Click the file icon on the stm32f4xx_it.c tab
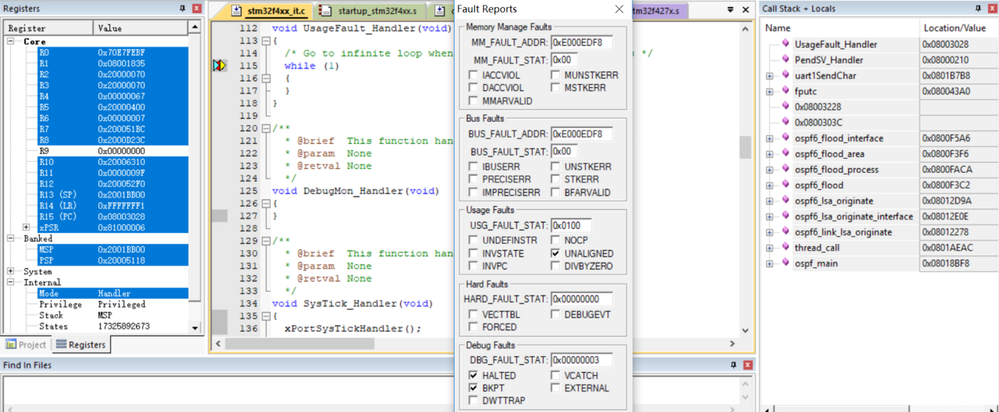The width and height of the screenshot is (999, 412). (x=237, y=10)
